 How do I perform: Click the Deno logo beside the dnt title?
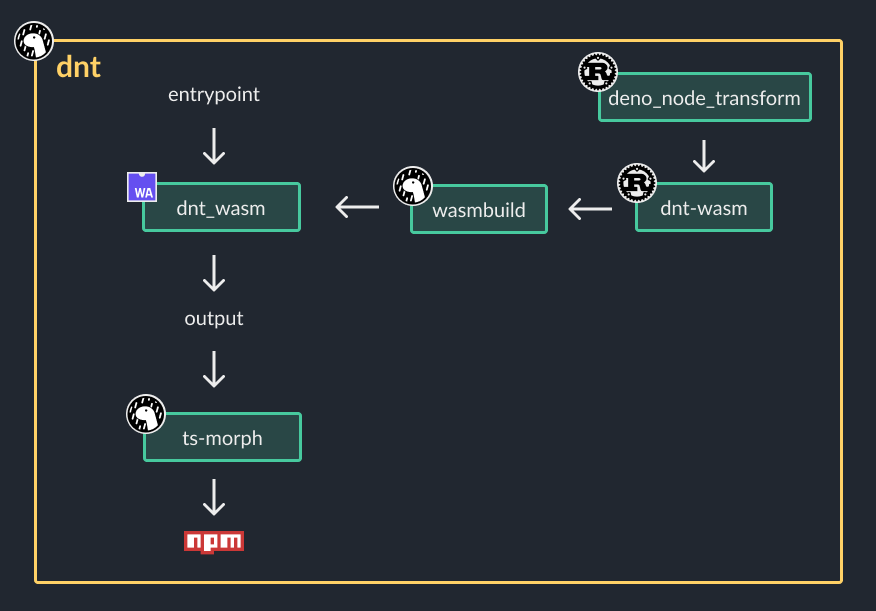34,41
